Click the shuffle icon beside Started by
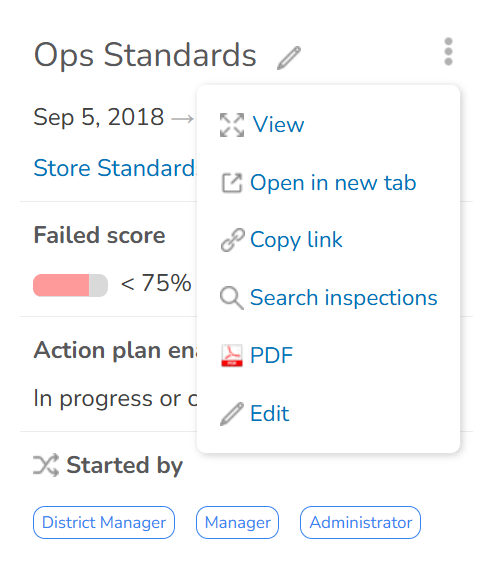Screen dimensions: 493x575 pyautogui.click(x=46, y=465)
